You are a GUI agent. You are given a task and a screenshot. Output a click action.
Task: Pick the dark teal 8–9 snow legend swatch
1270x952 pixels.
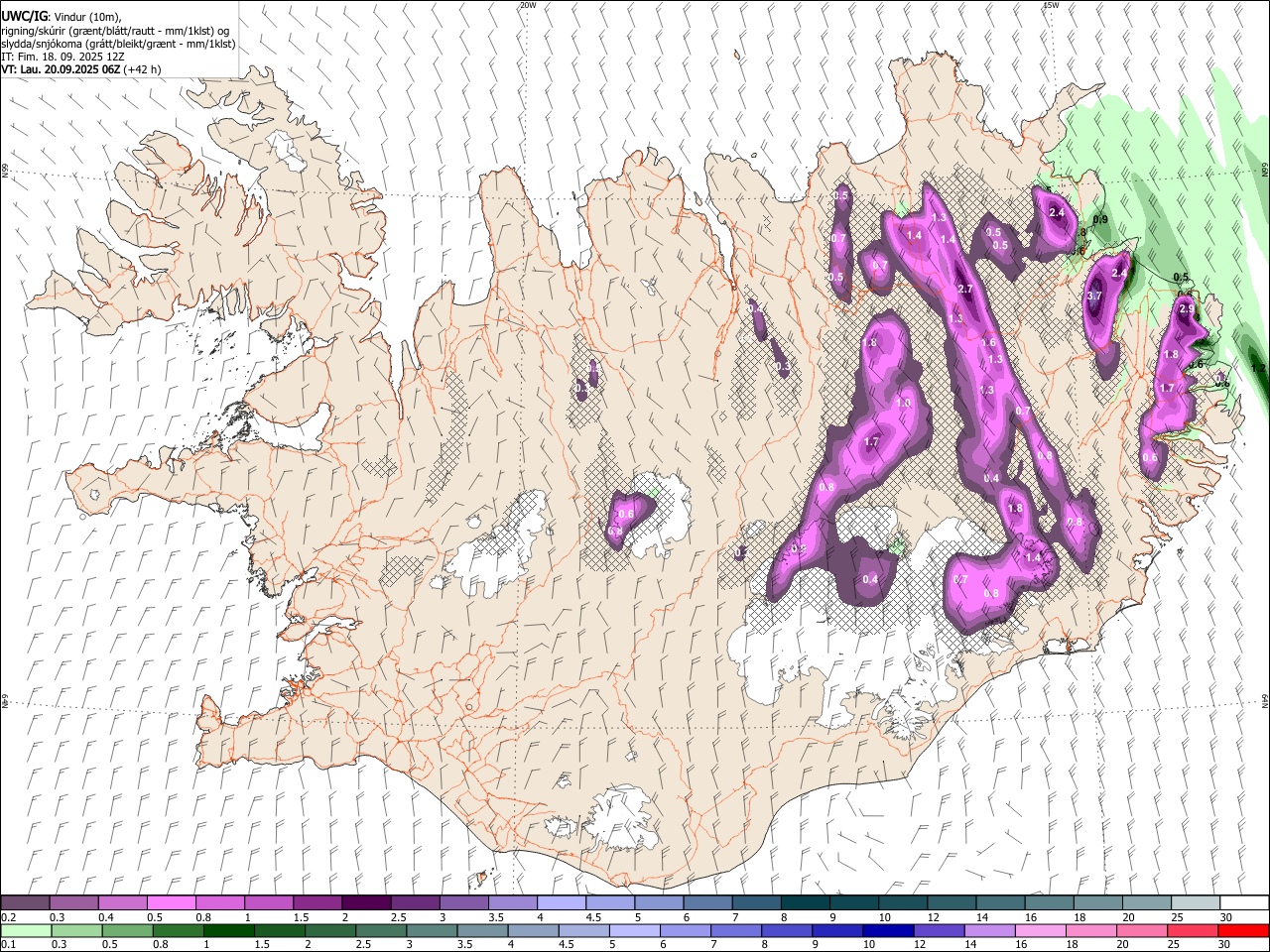(x=805, y=902)
